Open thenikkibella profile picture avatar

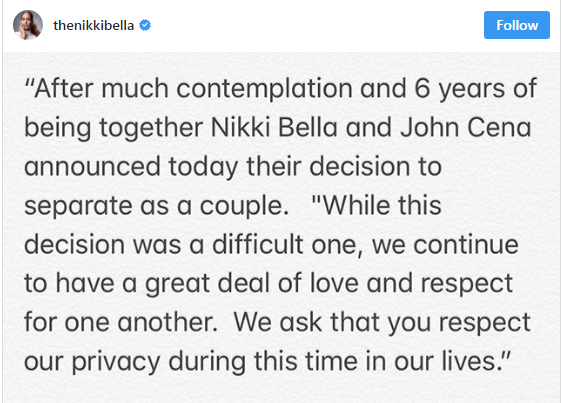[x=28, y=25]
